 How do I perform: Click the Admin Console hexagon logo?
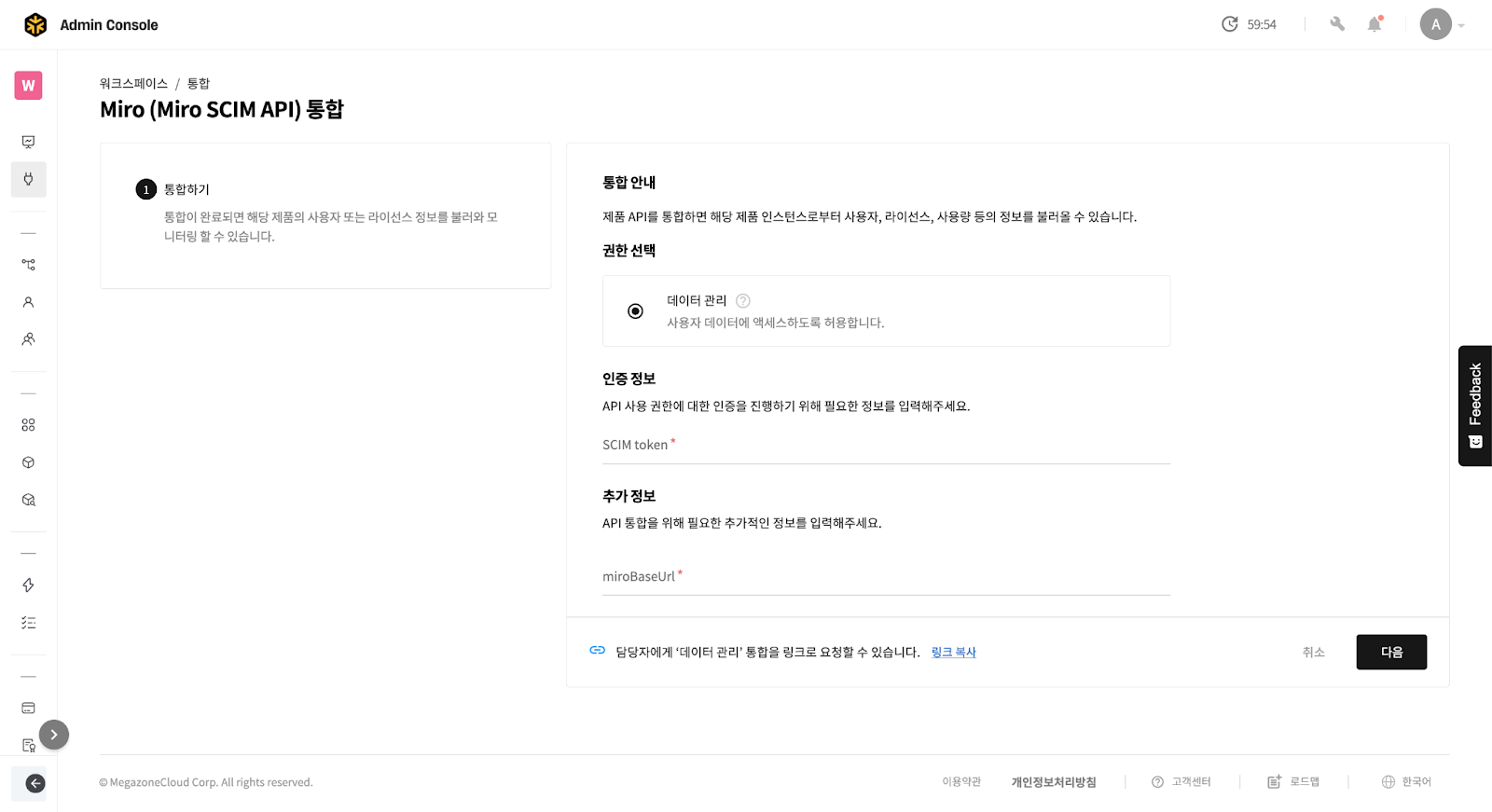tap(35, 25)
